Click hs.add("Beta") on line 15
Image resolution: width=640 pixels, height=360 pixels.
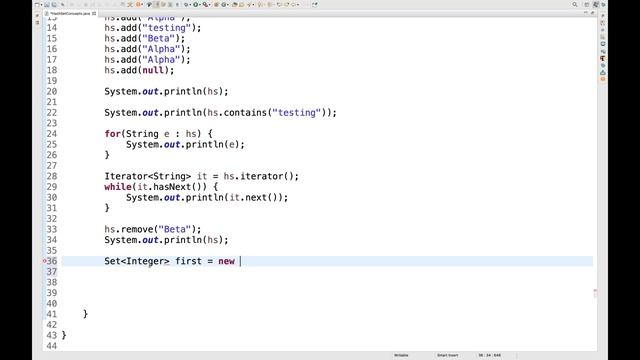click(144, 38)
